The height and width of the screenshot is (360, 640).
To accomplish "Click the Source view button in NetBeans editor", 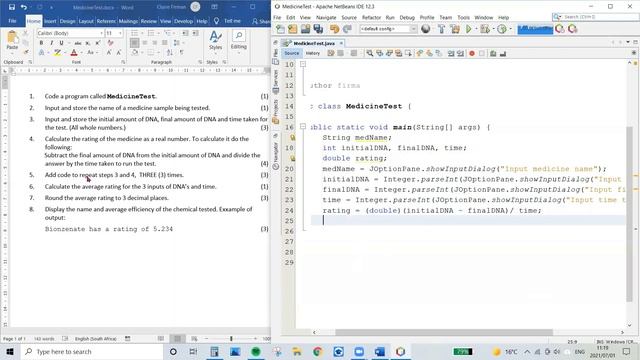I will click(291, 53).
